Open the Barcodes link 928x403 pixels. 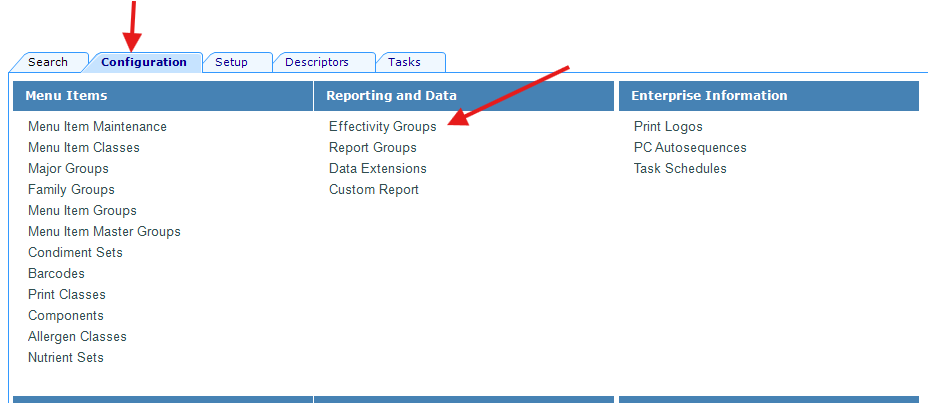coord(56,274)
